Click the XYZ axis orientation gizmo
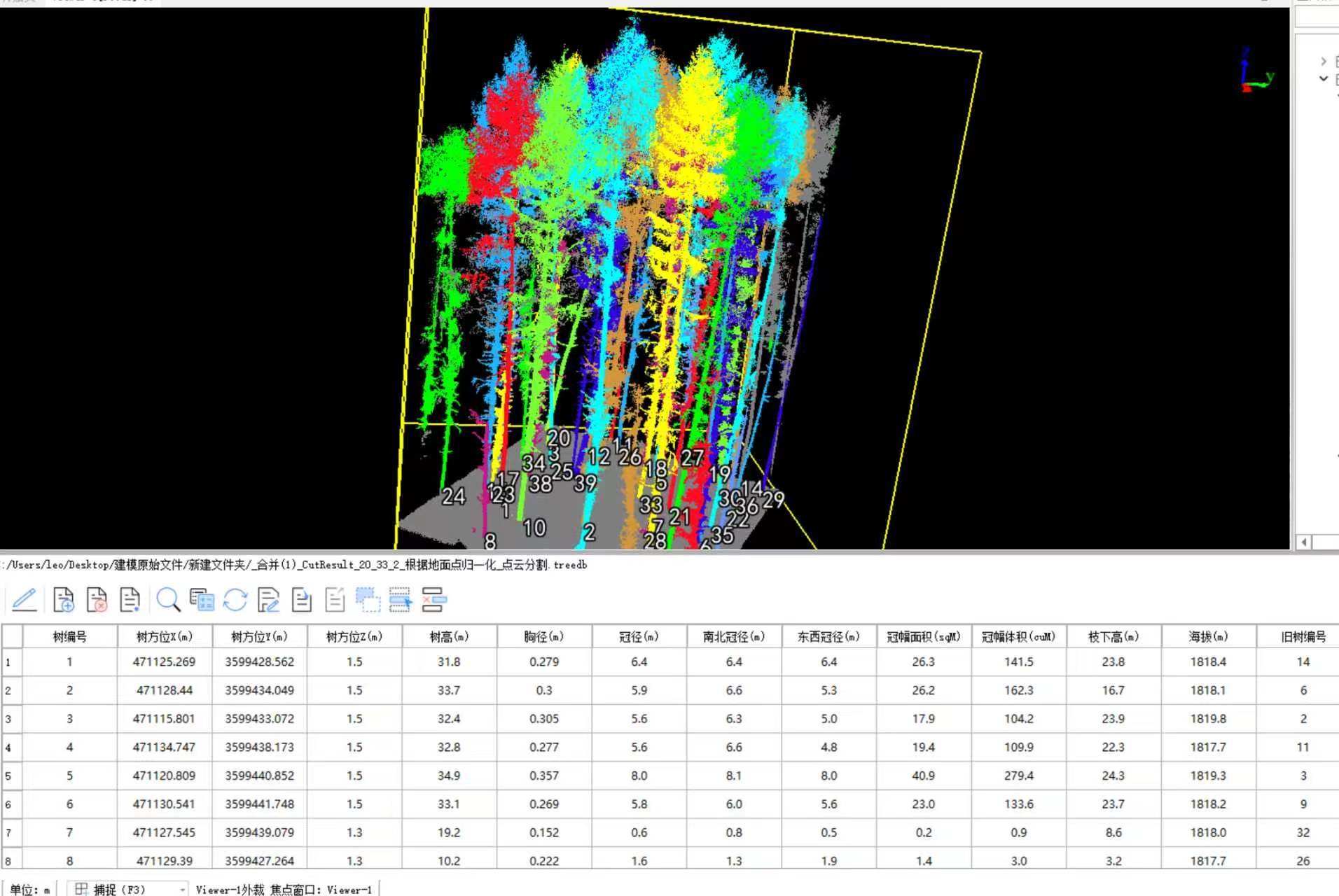The image size is (1339, 896). tap(1256, 71)
